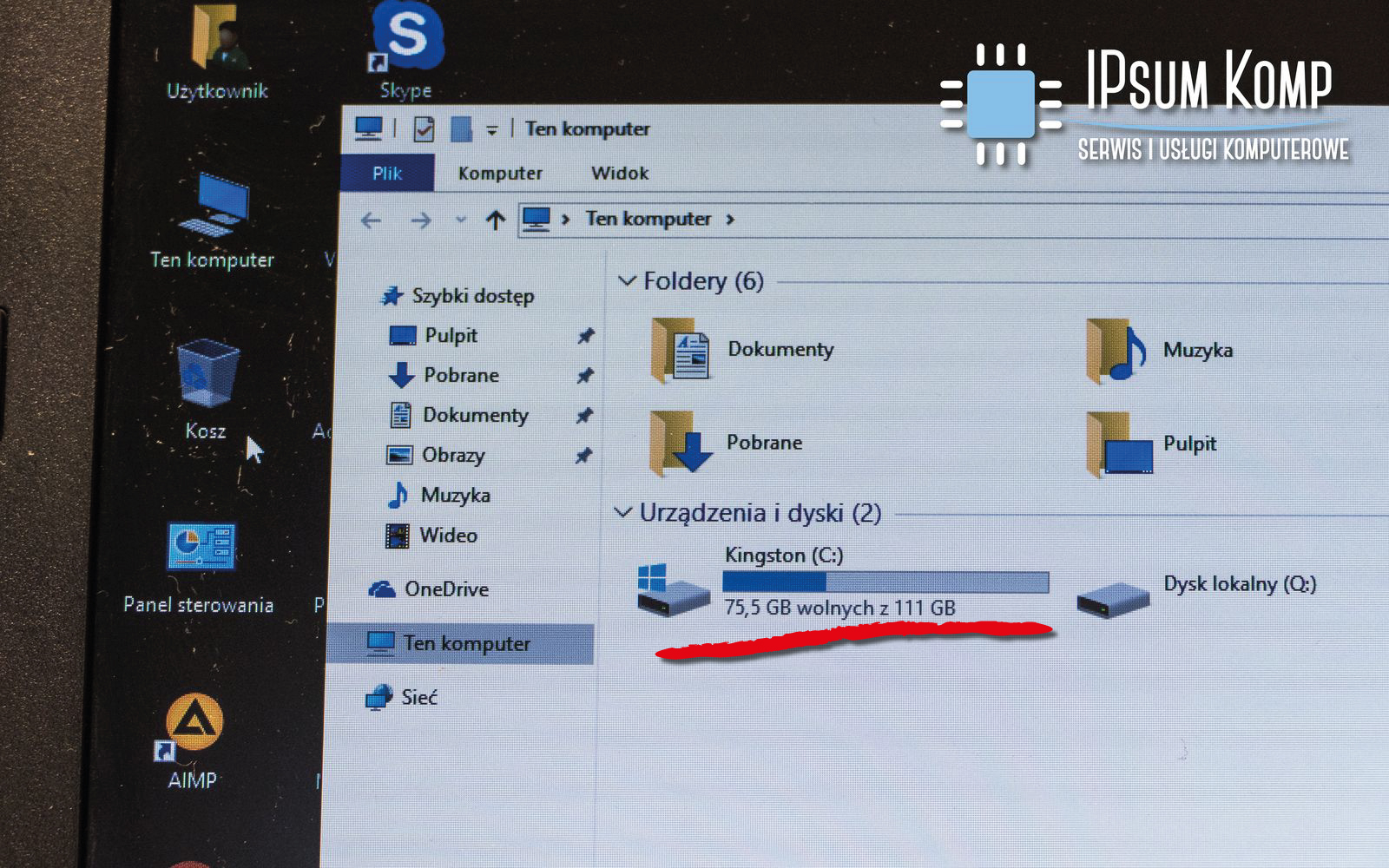Select the Dysk lokalny (Q:) drive

[1197, 593]
